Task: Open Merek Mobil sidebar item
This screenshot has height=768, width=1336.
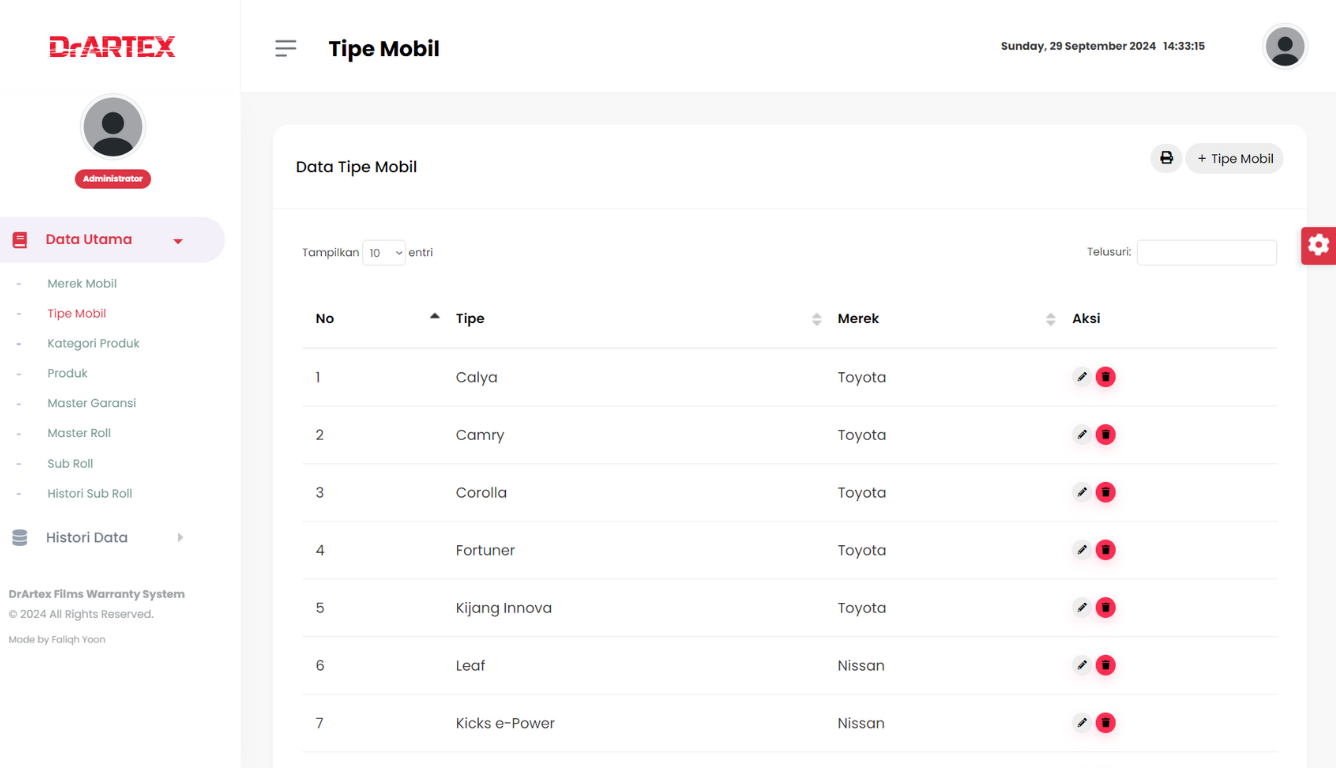Action: point(82,284)
